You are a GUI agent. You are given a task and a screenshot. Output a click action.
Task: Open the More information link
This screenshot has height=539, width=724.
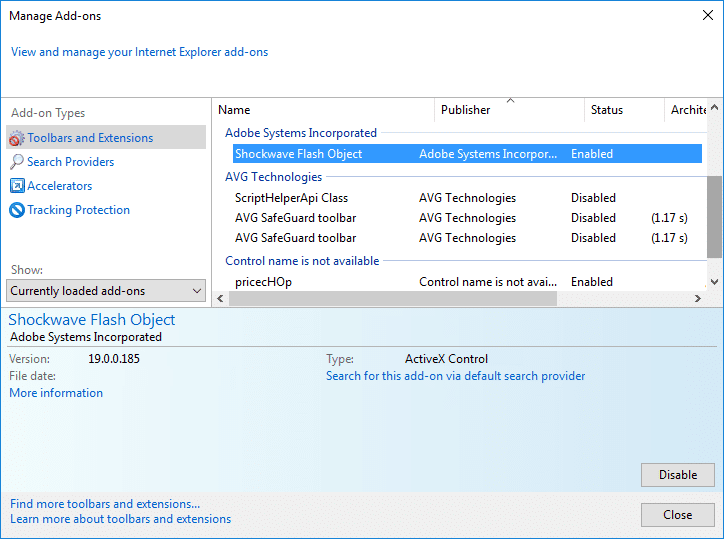click(x=56, y=393)
